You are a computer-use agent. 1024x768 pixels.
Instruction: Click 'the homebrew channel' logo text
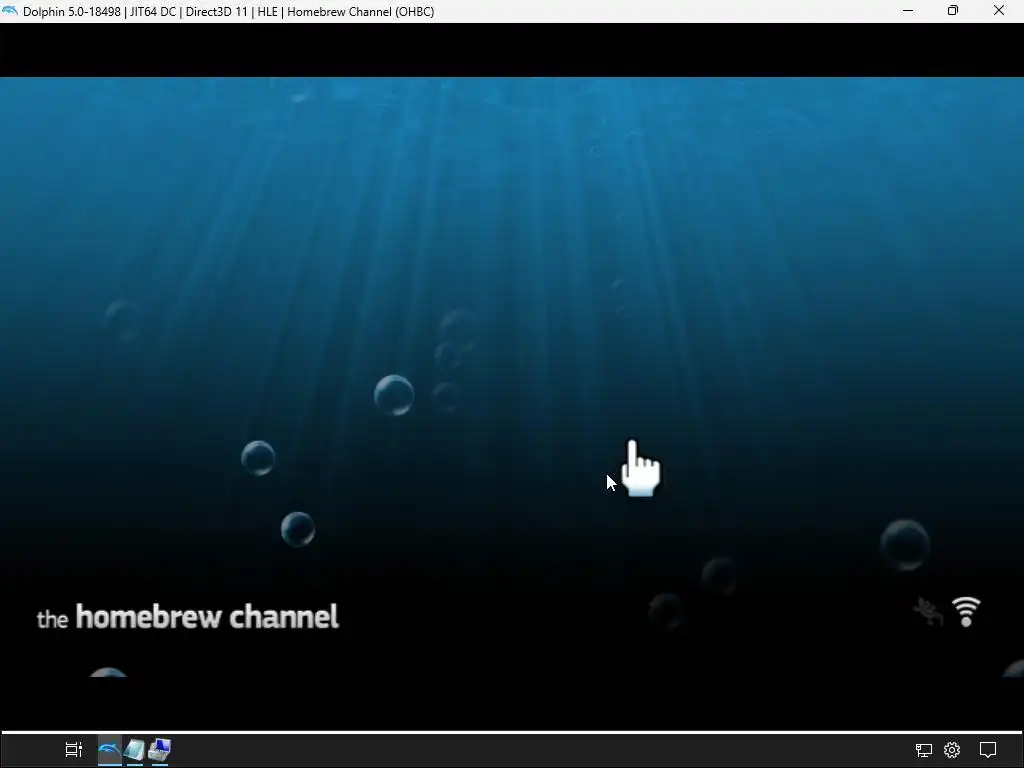pyautogui.click(x=188, y=616)
